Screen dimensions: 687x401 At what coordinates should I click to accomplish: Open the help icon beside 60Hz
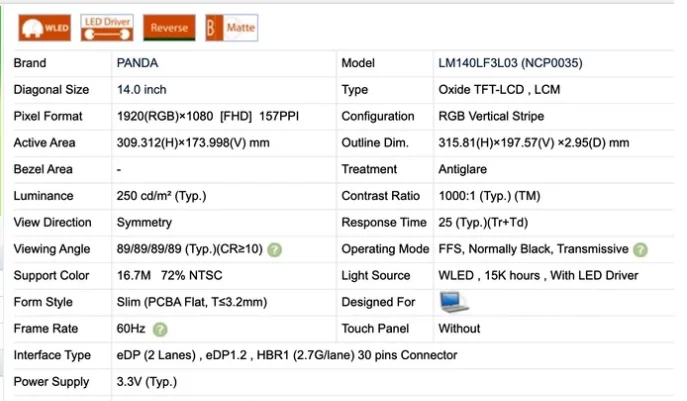coord(160,328)
